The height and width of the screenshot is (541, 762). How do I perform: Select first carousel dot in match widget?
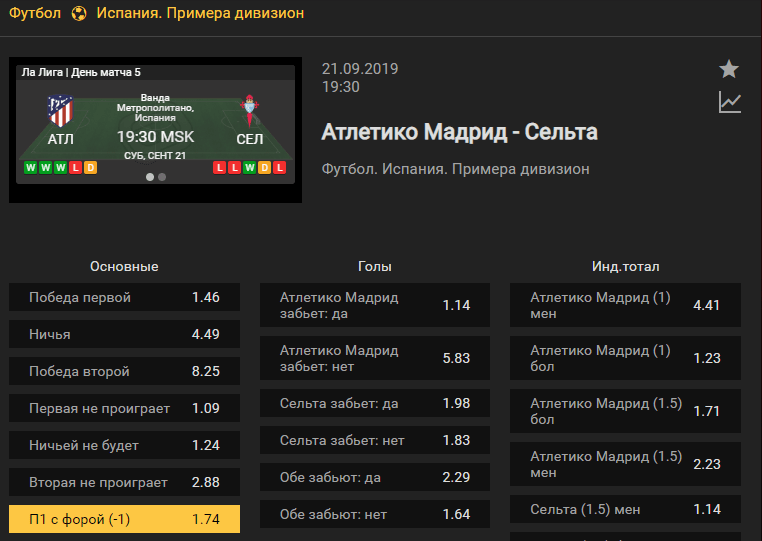coord(150,177)
